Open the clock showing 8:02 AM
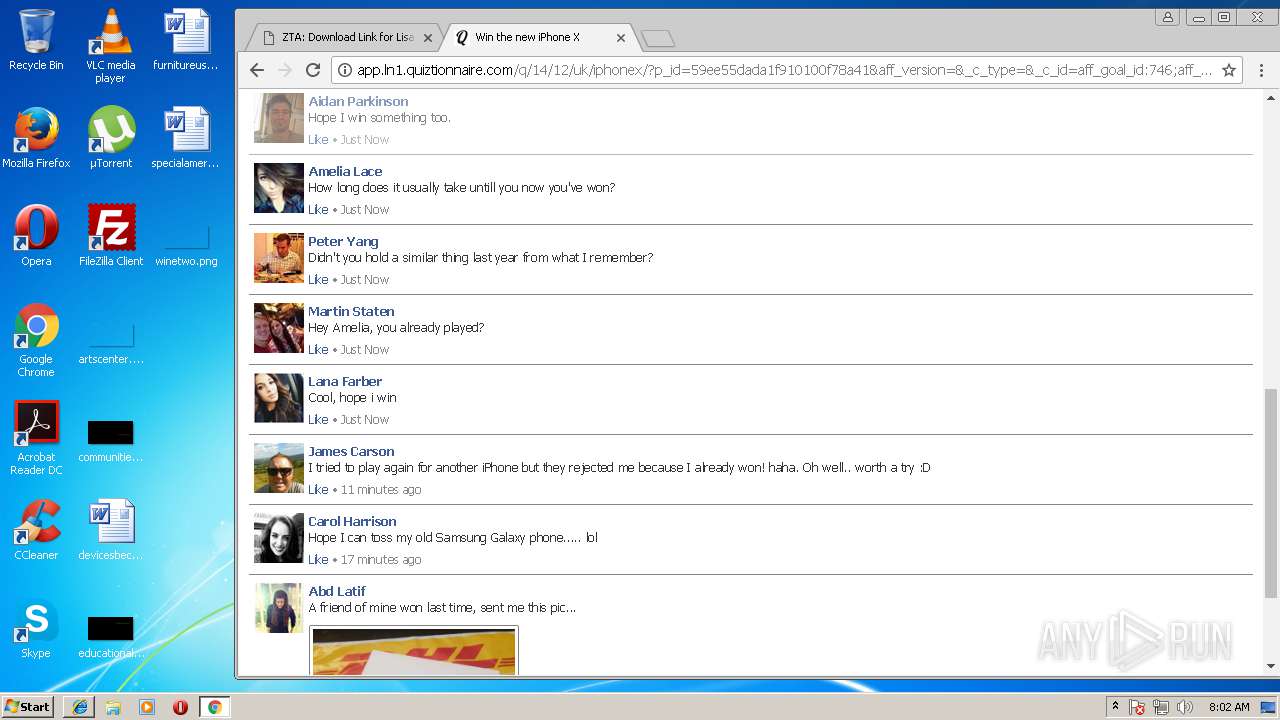The width and height of the screenshot is (1280, 720). 1229,707
